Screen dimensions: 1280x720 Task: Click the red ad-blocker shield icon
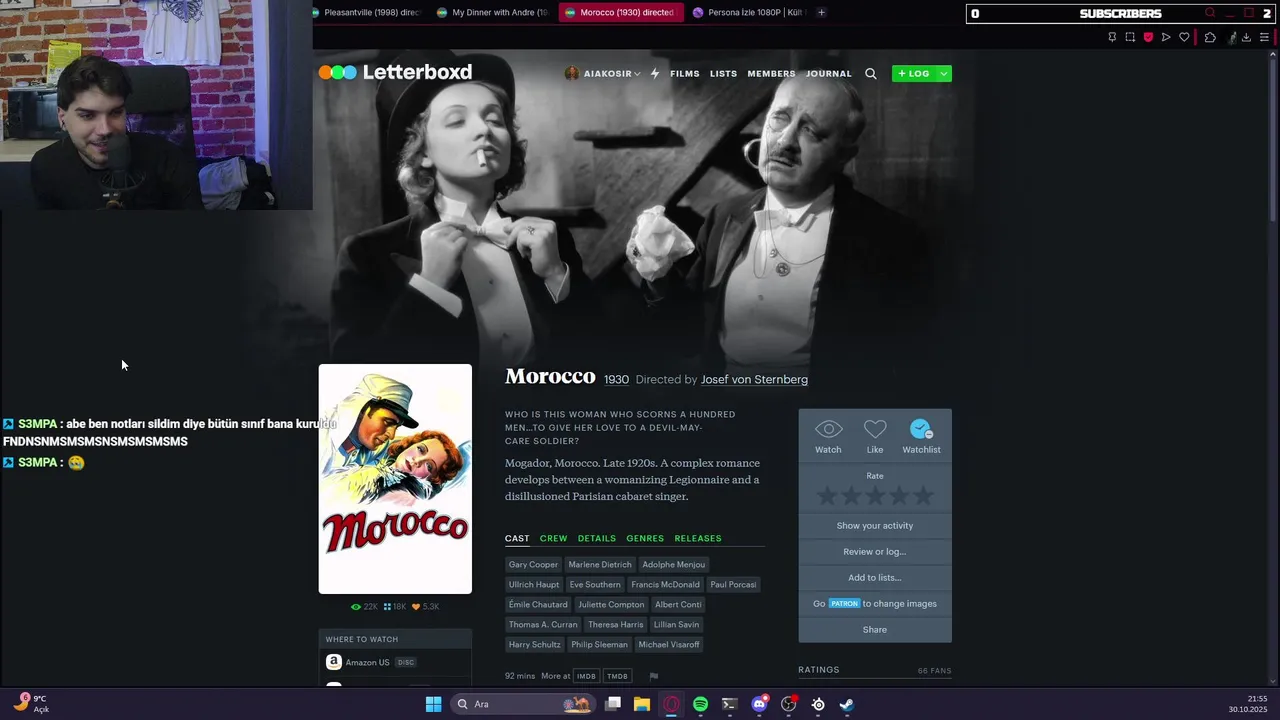pyautogui.click(x=1148, y=37)
